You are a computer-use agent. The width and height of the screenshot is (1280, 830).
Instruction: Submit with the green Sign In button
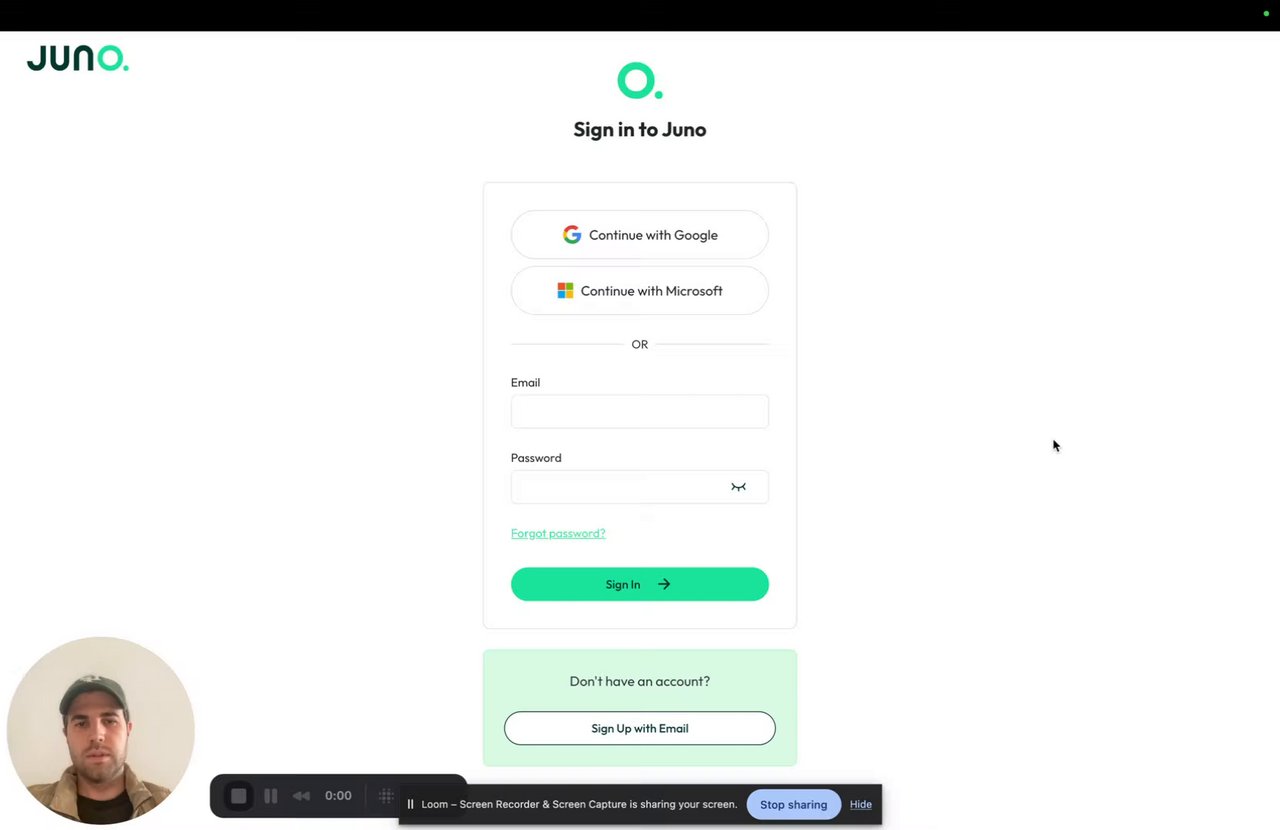tap(640, 584)
